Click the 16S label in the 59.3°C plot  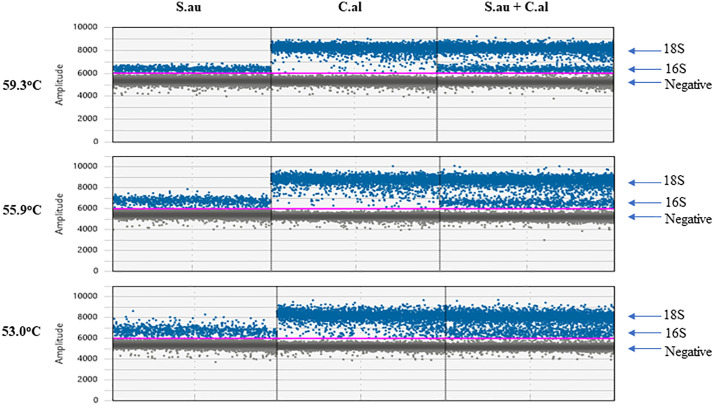(675, 69)
